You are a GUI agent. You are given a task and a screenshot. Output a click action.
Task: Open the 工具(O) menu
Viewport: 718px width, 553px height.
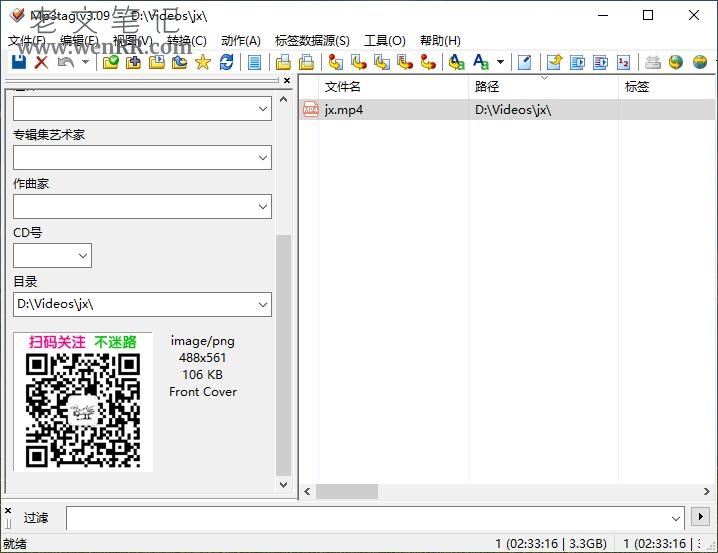385,41
